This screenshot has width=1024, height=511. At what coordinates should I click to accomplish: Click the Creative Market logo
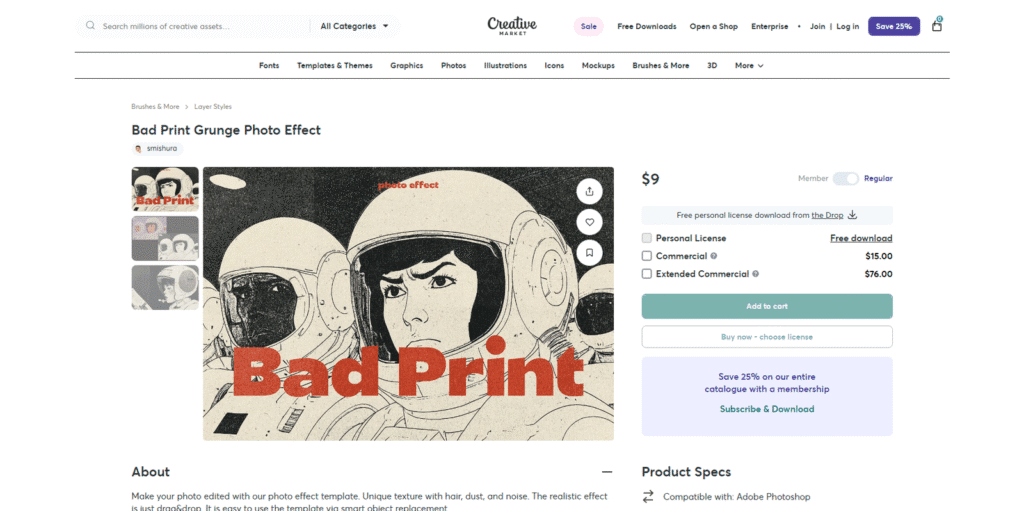[x=512, y=26]
